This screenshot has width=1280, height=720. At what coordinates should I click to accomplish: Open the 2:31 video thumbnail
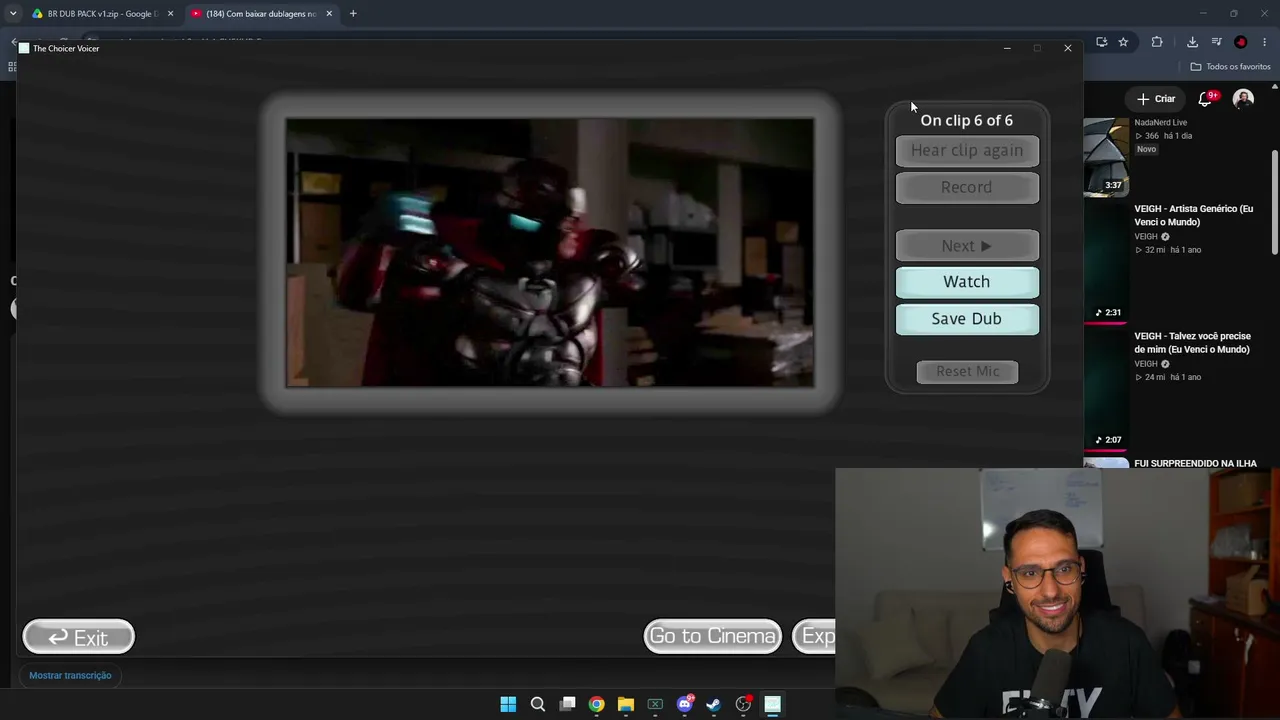[x=1106, y=262]
